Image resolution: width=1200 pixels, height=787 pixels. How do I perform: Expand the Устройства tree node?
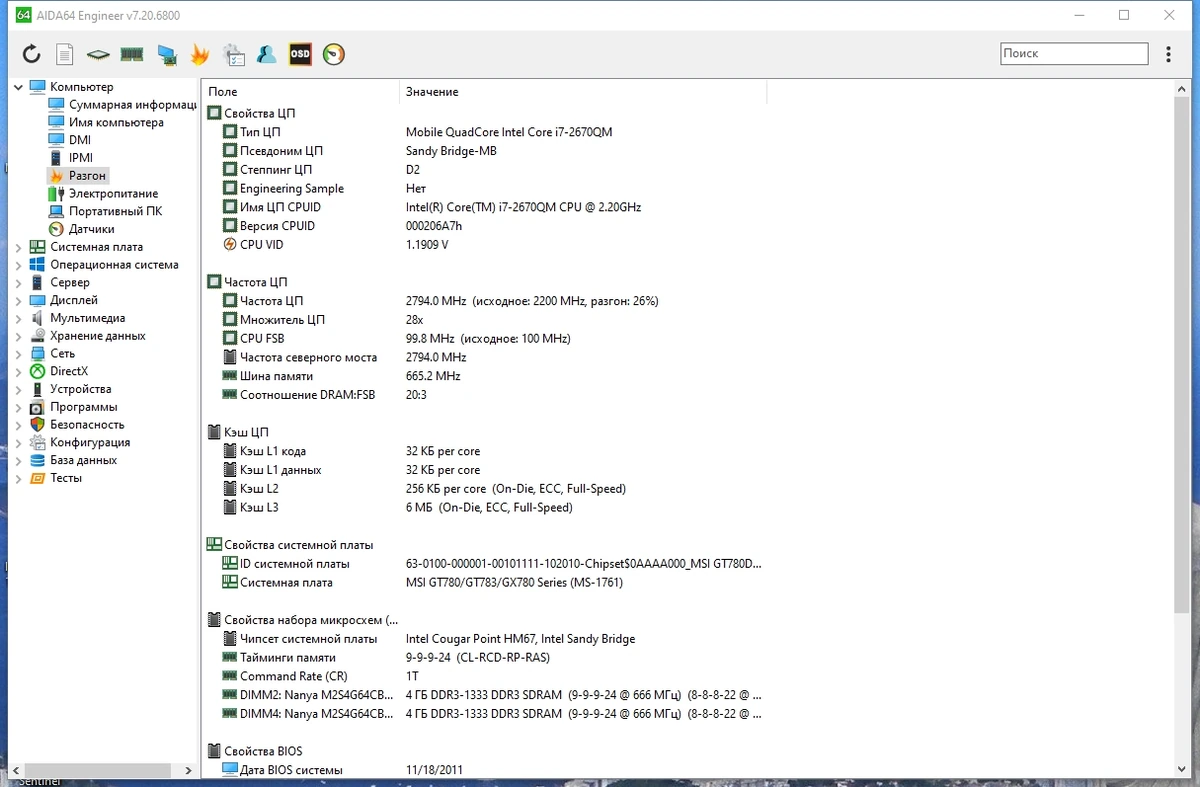(18, 389)
